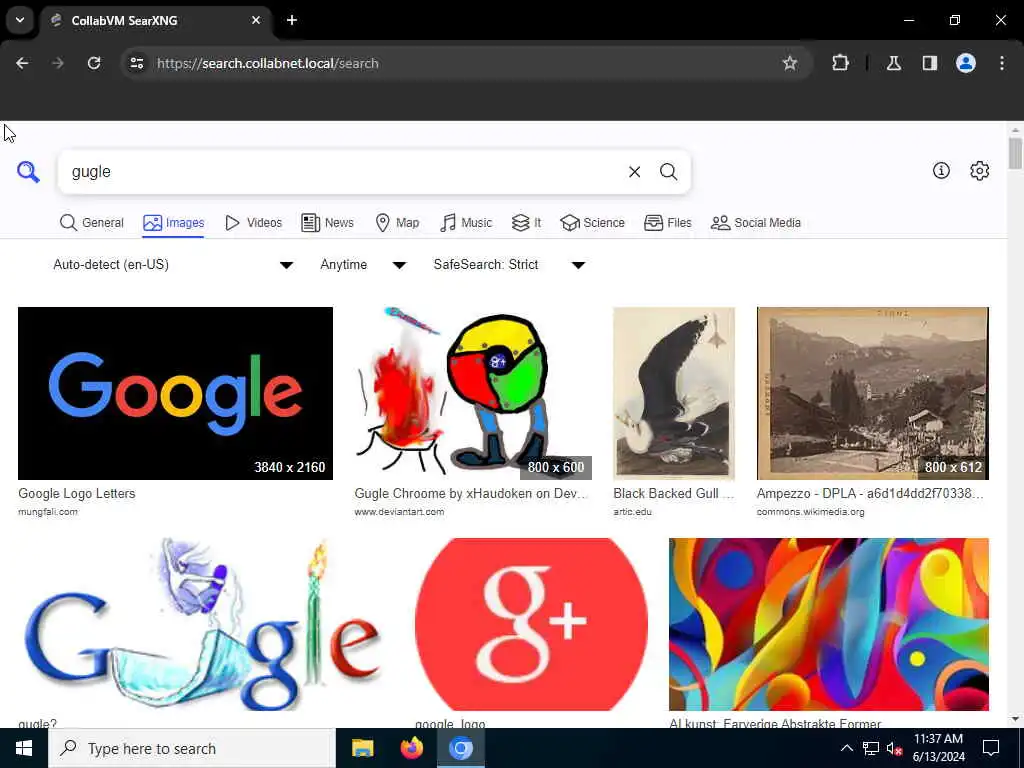Image resolution: width=1024 pixels, height=768 pixels.
Task: Click the Google Logo Letters title
Action: pos(76,494)
